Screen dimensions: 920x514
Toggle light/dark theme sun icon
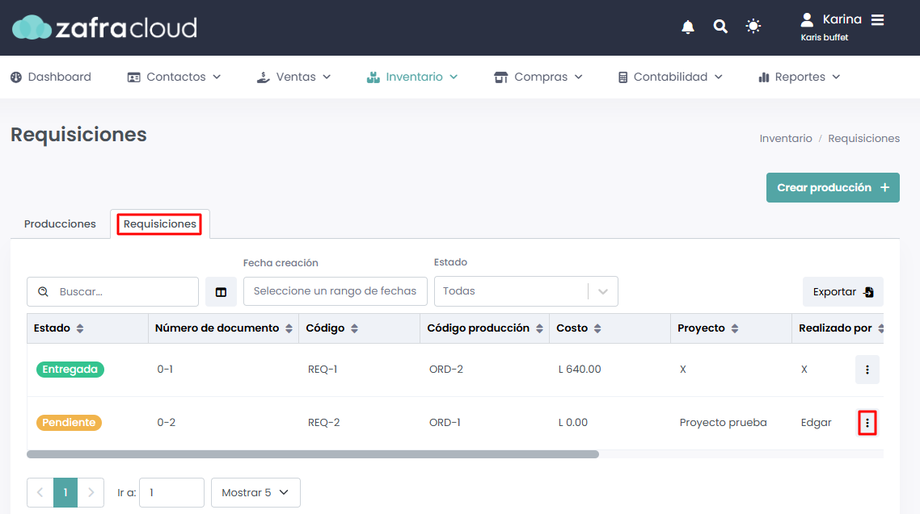(753, 26)
